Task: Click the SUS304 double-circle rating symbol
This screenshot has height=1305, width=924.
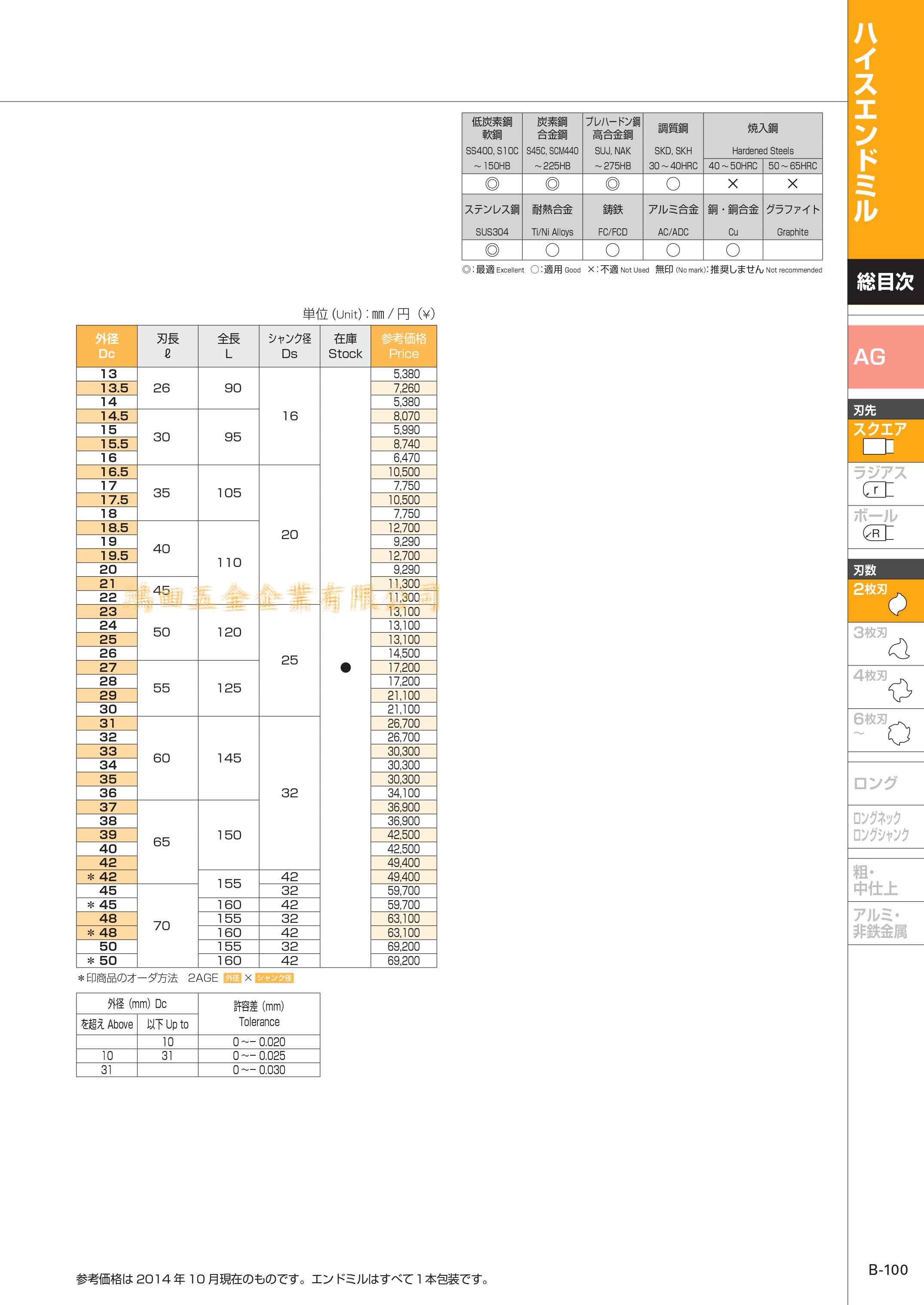Action: [492, 250]
